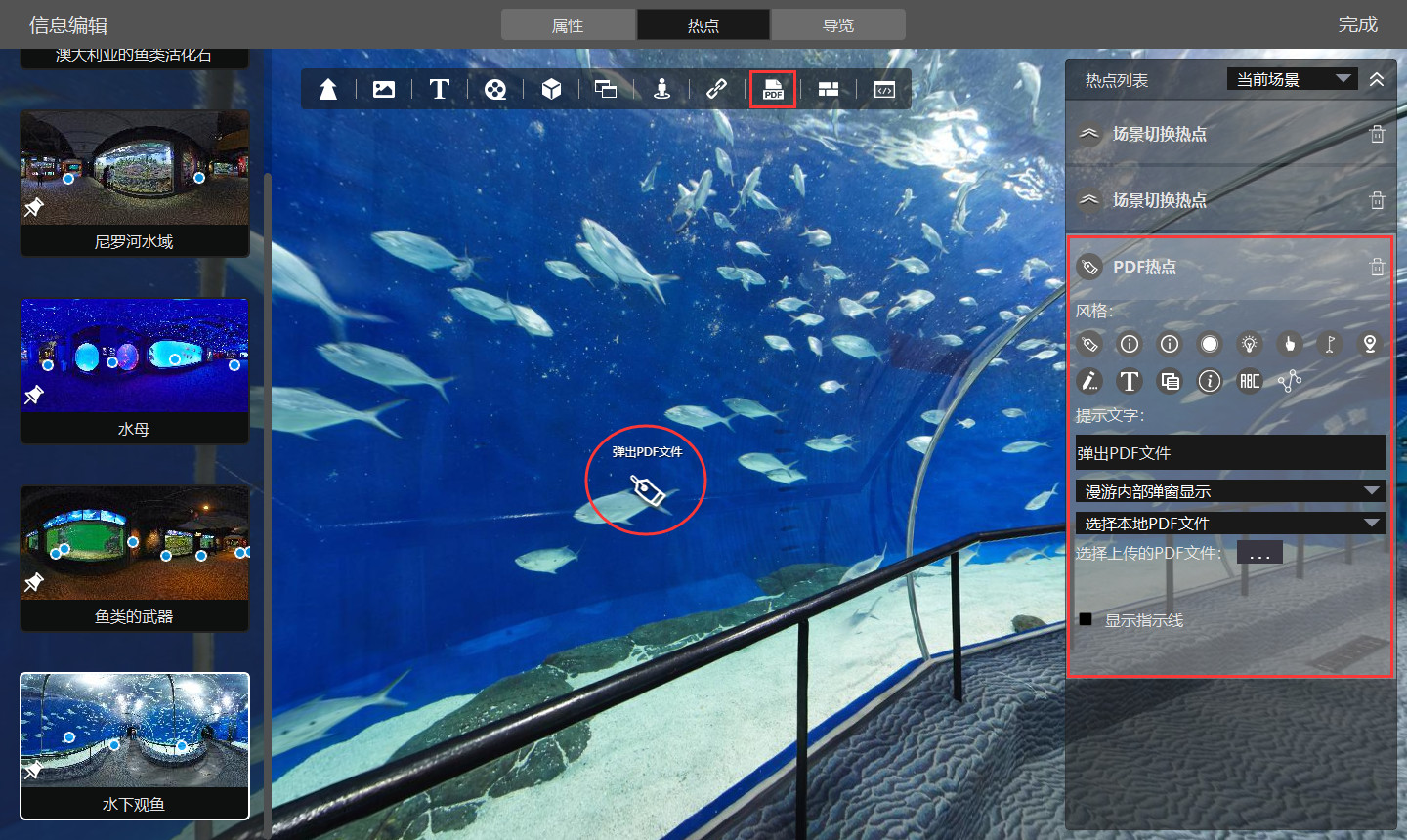Enable the 显示指示线 checkbox
The width and height of the screenshot is (1407, 840).
[x=1086, y=619]
